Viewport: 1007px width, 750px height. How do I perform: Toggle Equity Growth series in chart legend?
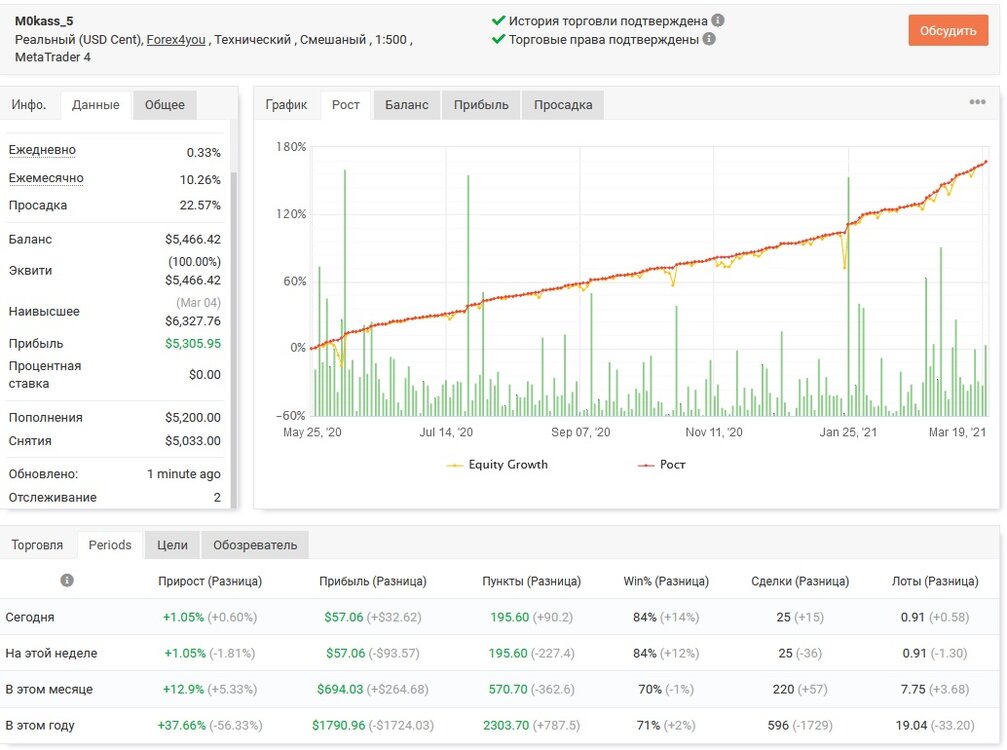click(x=497, y=464)
